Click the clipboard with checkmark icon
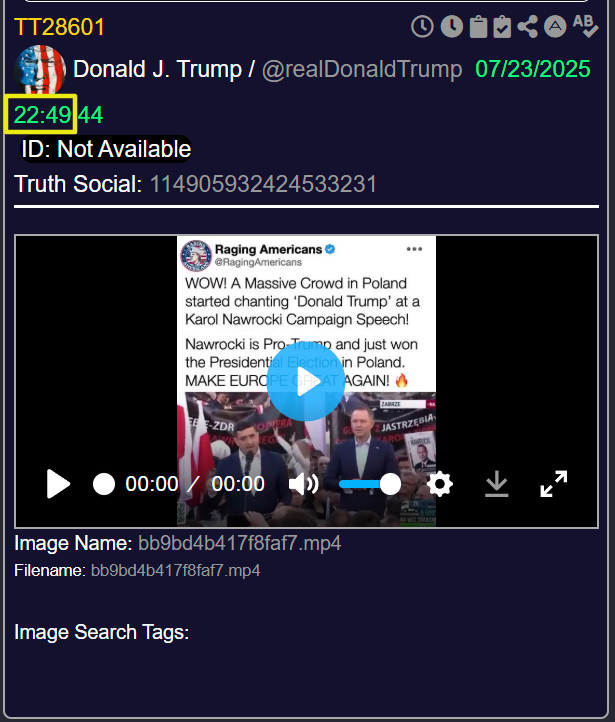Viewport: 615px width, 722px height. 502,27
